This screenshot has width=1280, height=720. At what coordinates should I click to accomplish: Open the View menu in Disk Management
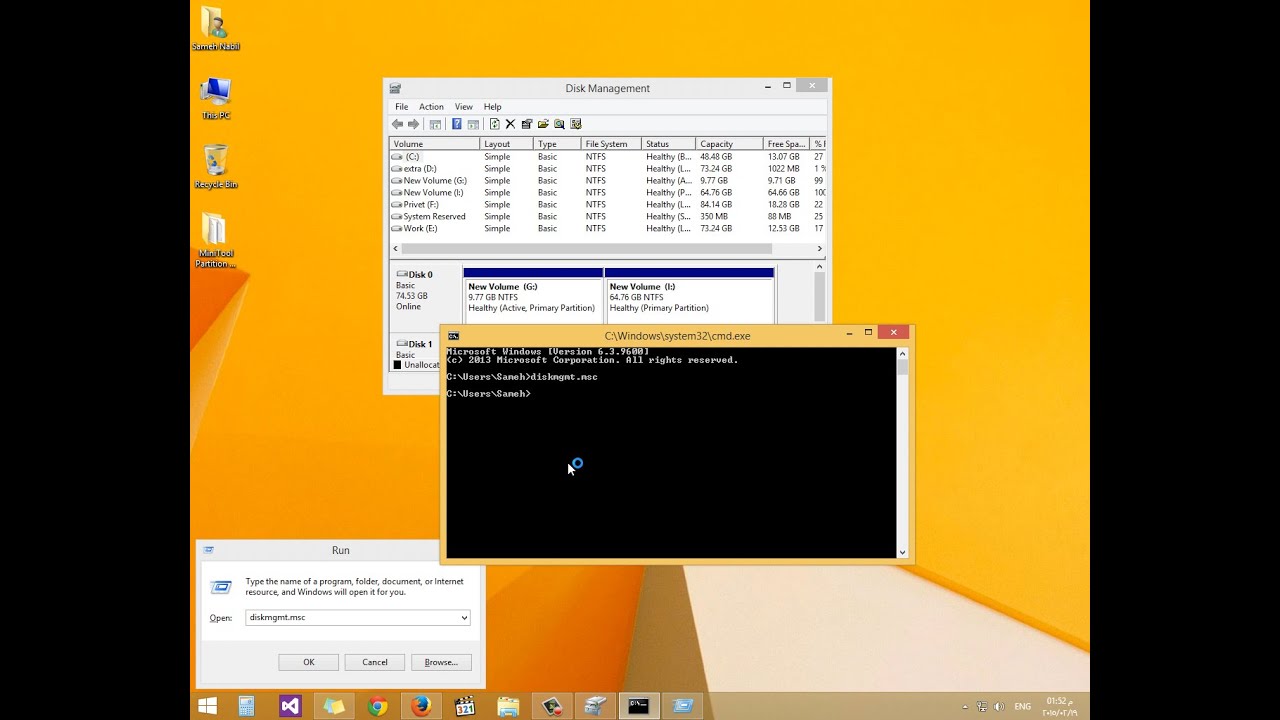coord(464,106)
